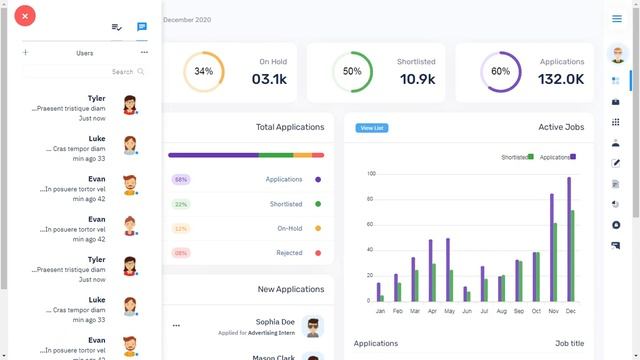Open the Users more options dots

pos(144,52)
